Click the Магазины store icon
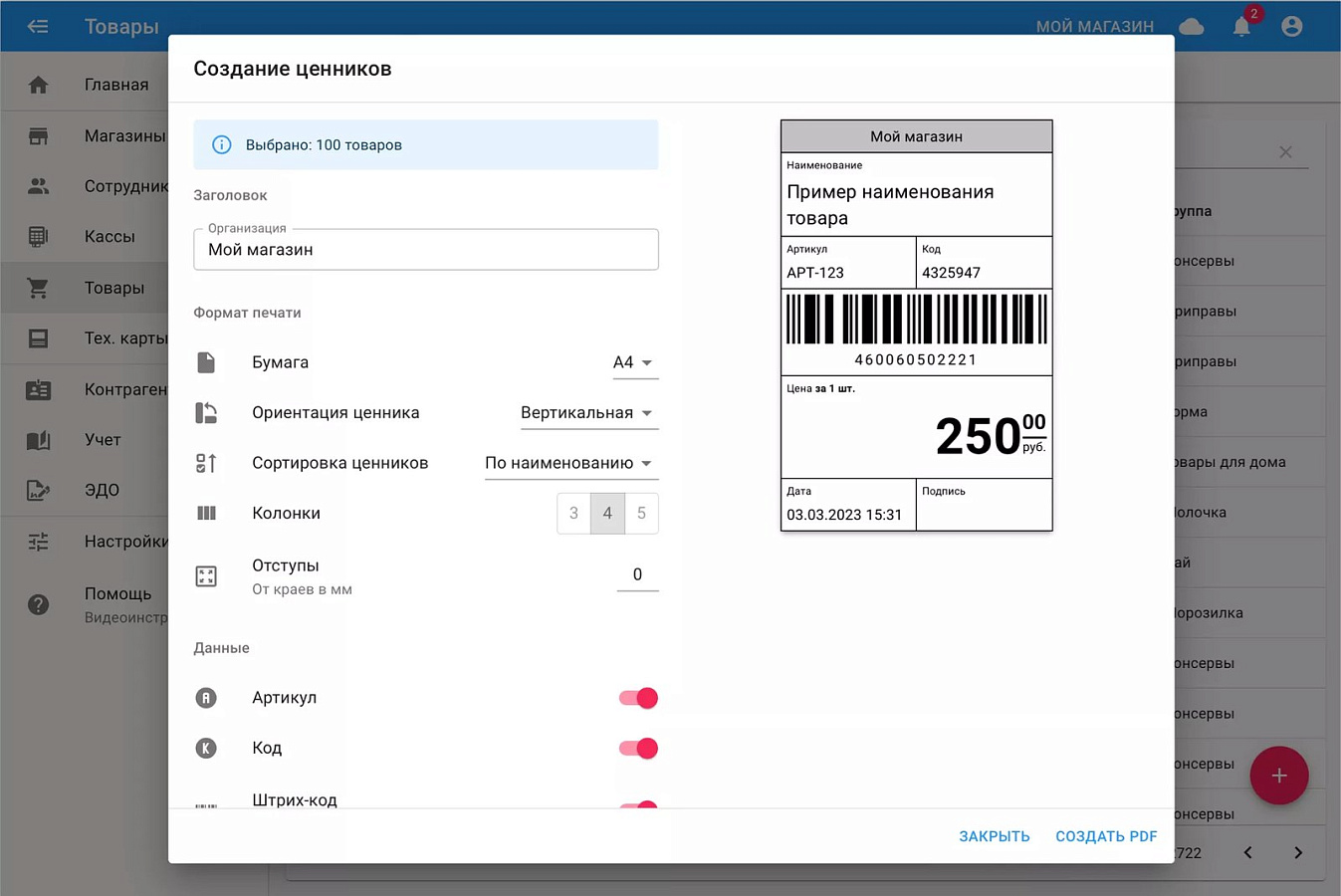 [38, 135]
